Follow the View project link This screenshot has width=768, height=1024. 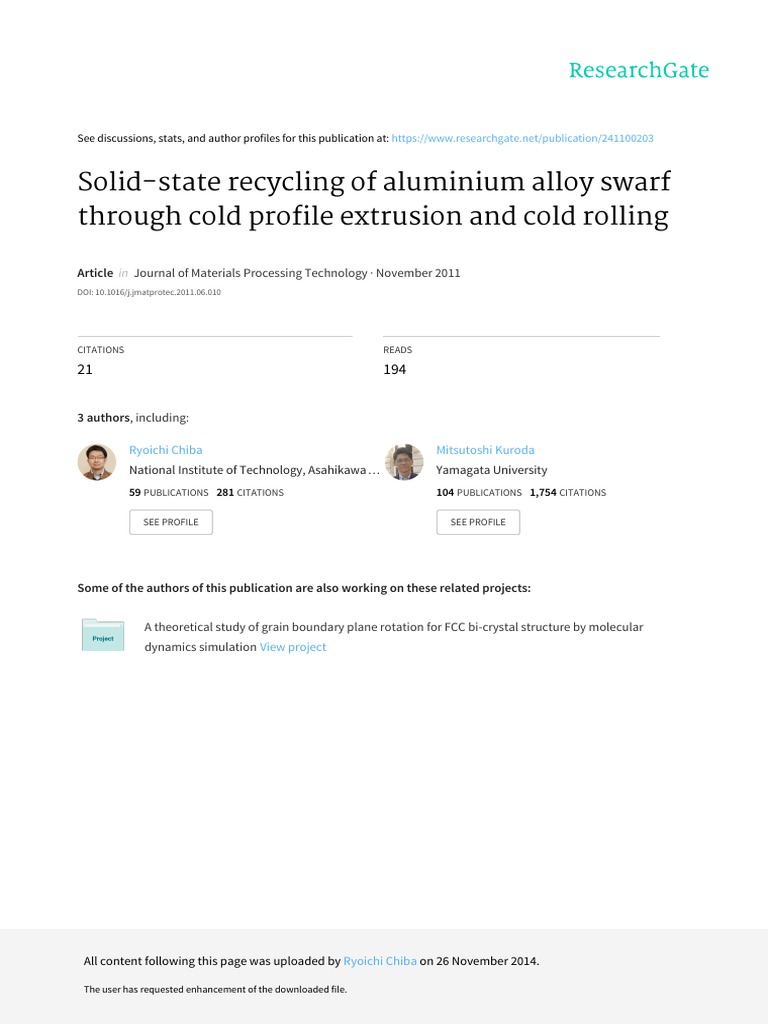pos(293,647)
